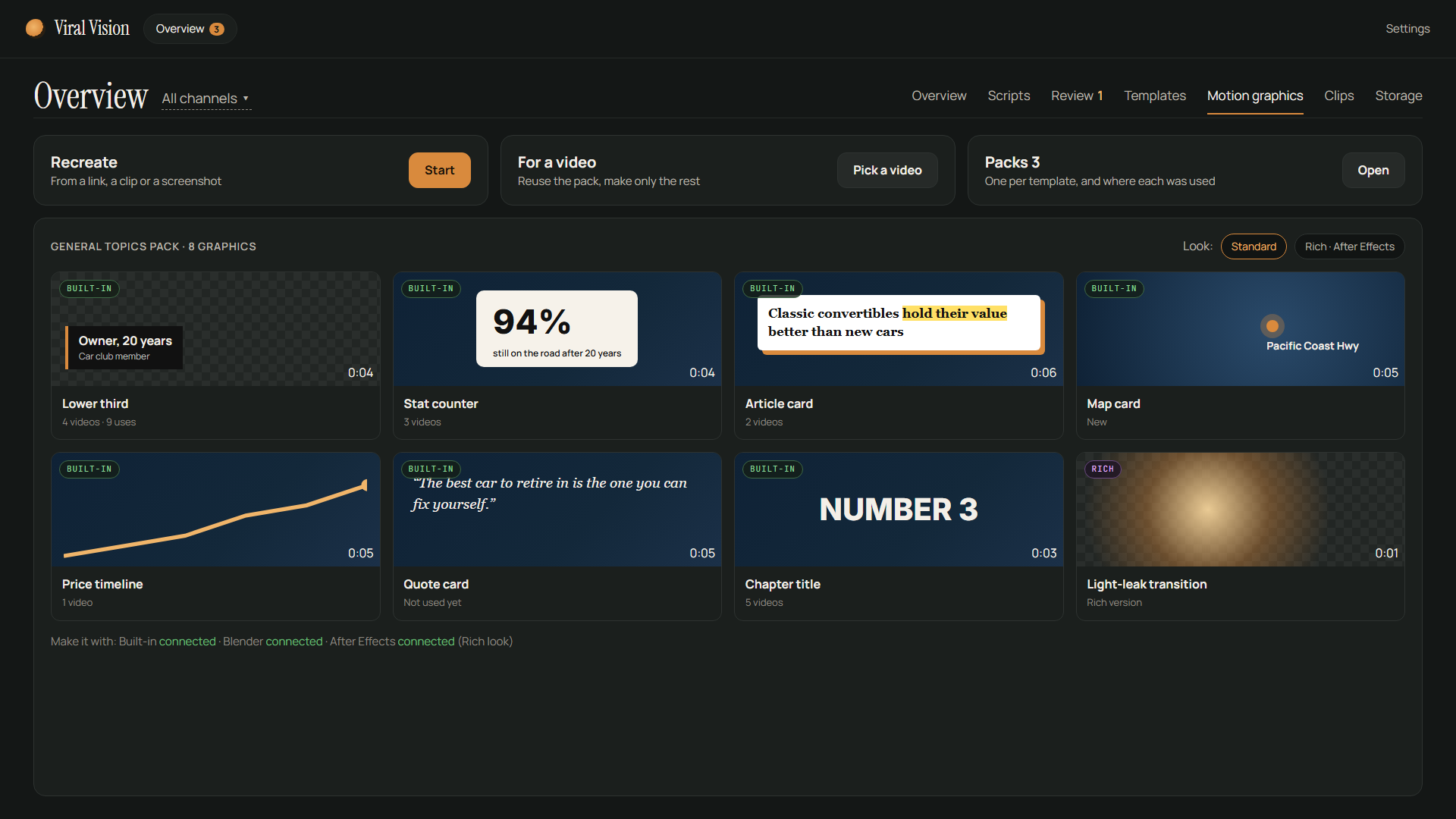Click the 'Lower third' title text

click(x=95, y=403)
